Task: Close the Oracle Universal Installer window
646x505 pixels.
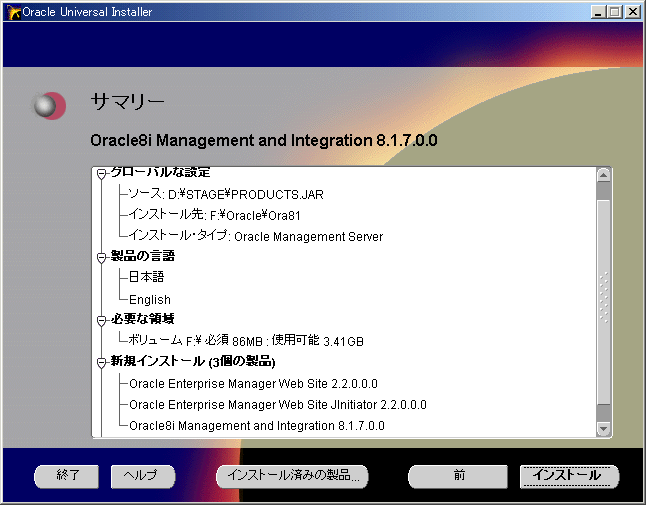Action: click(x=632, y=12)
